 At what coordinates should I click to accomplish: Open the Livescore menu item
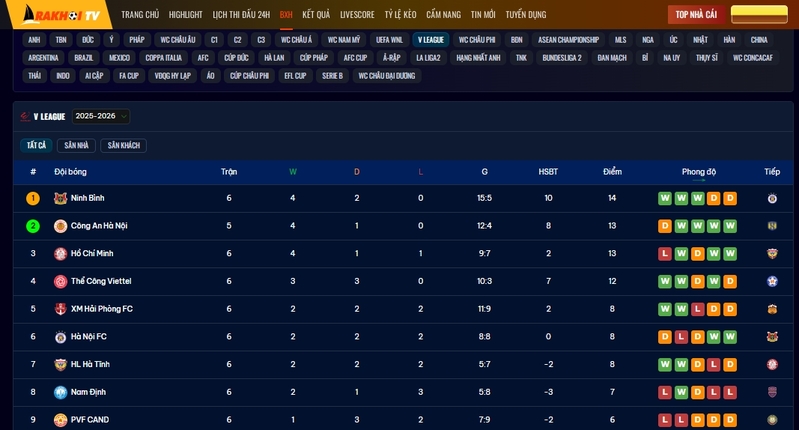pyautogui.click(x=357, y=15)
